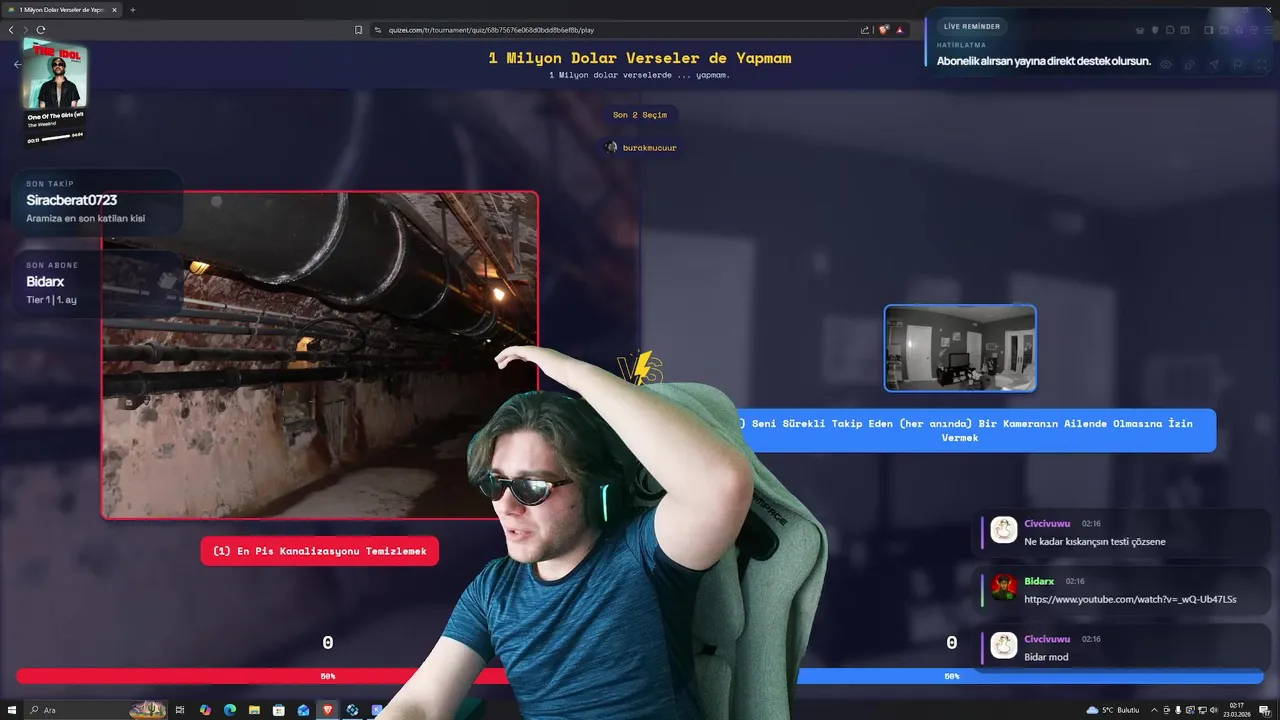Choose the sewer tunnel image option
This screenshot has height=720, width=1280.
point(320,355)
